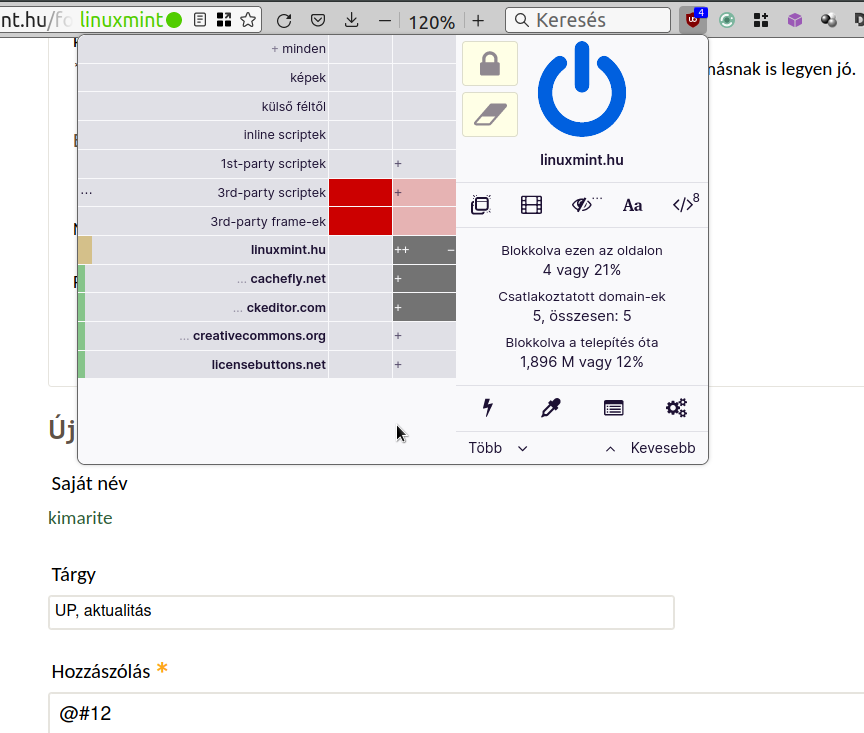This screenshot has width=864, height=733.
Task: Toggle remote fonts blocking Aa icon
Action: click(633, 205)
